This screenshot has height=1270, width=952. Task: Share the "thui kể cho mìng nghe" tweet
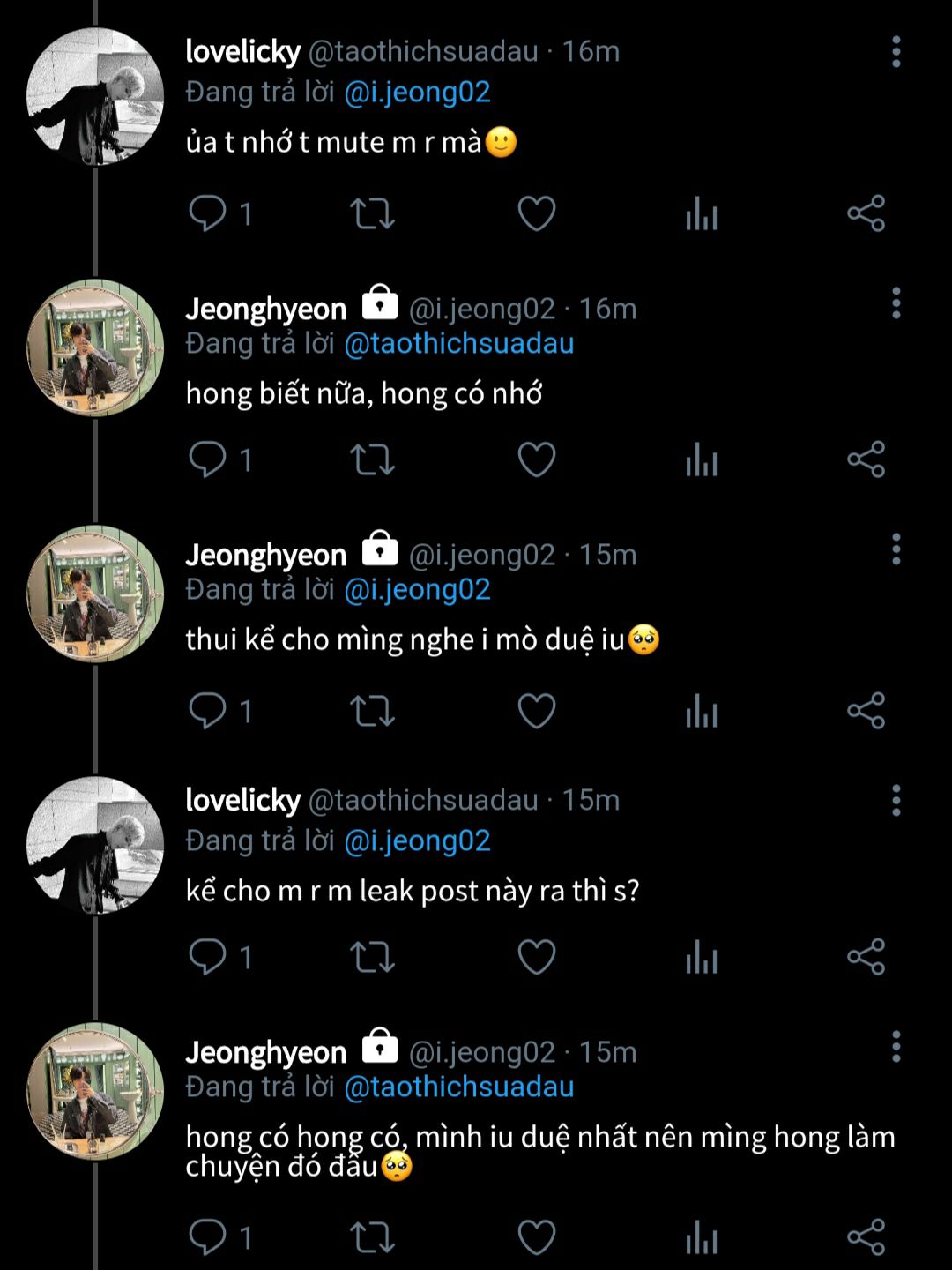(866, 710)
